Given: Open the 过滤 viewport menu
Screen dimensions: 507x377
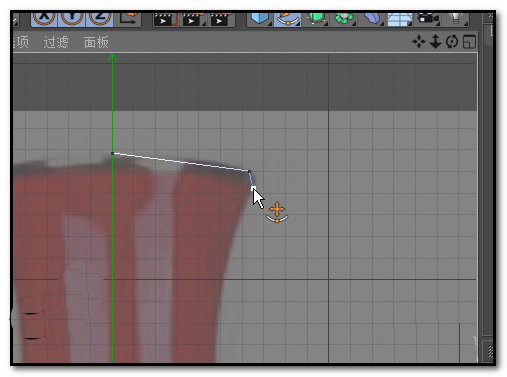Looking at the screenshot, I should coord(56,42).
